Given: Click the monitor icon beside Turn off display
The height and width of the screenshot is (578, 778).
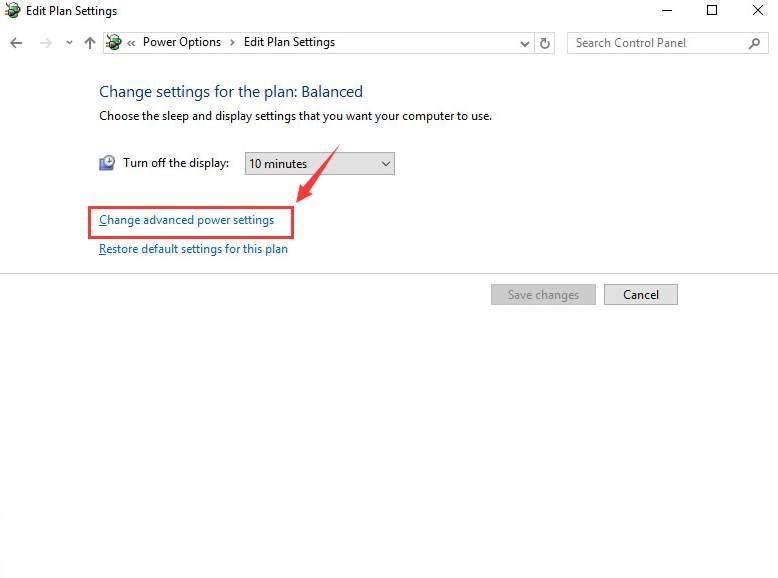Looking at the screenshot, I should click(x=107, y=163).
